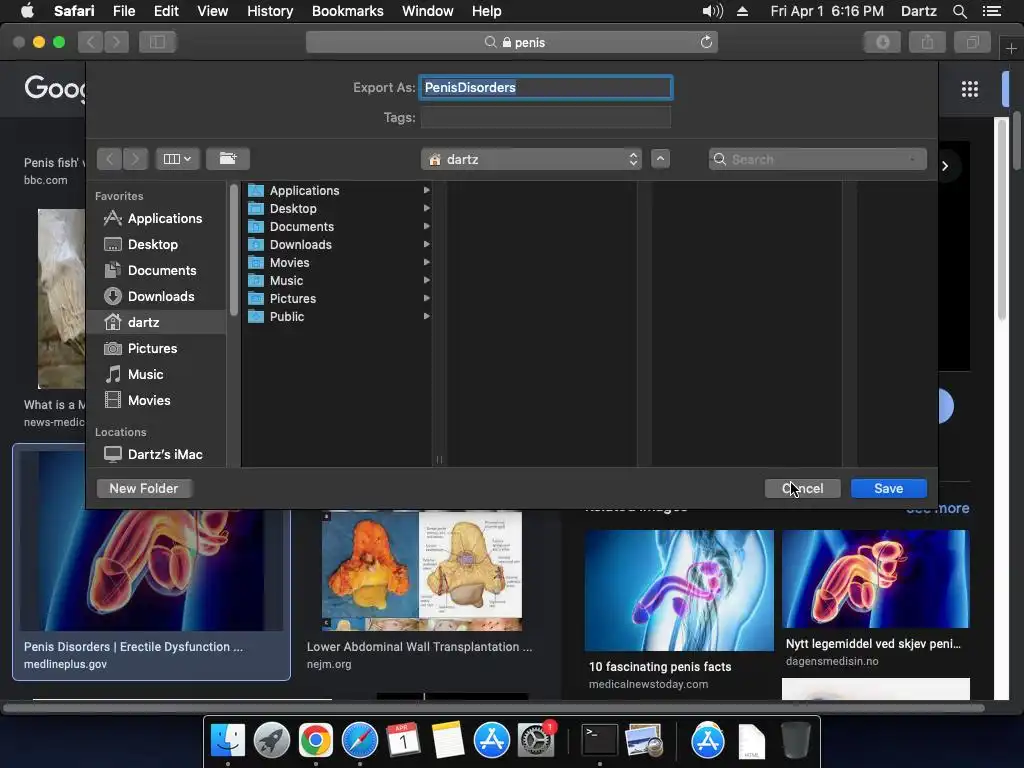Select Movies in Favorites sidebar
Screen dimensions: 1024x768
pos(157,400)
